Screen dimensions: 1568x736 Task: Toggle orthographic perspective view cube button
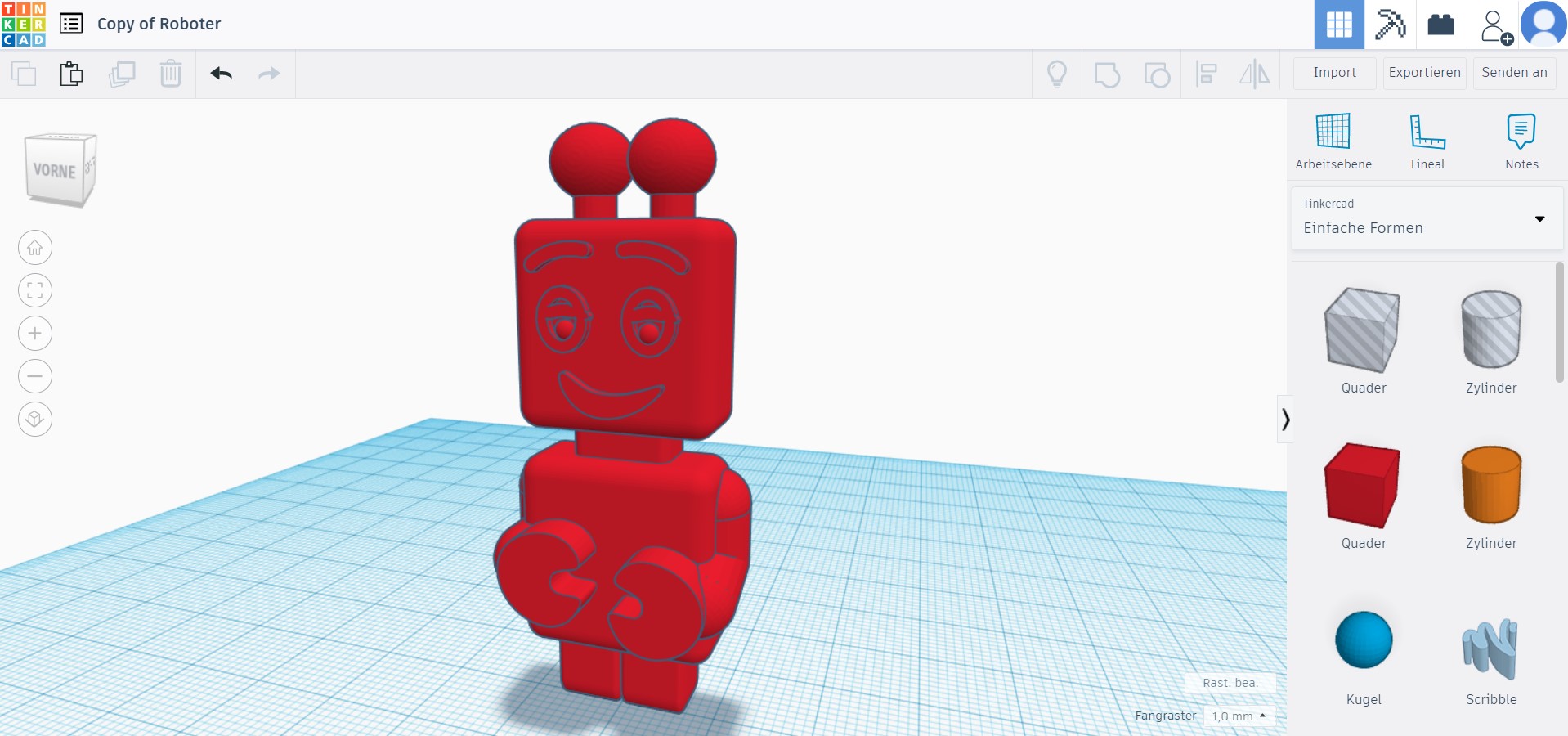[35, 420]
